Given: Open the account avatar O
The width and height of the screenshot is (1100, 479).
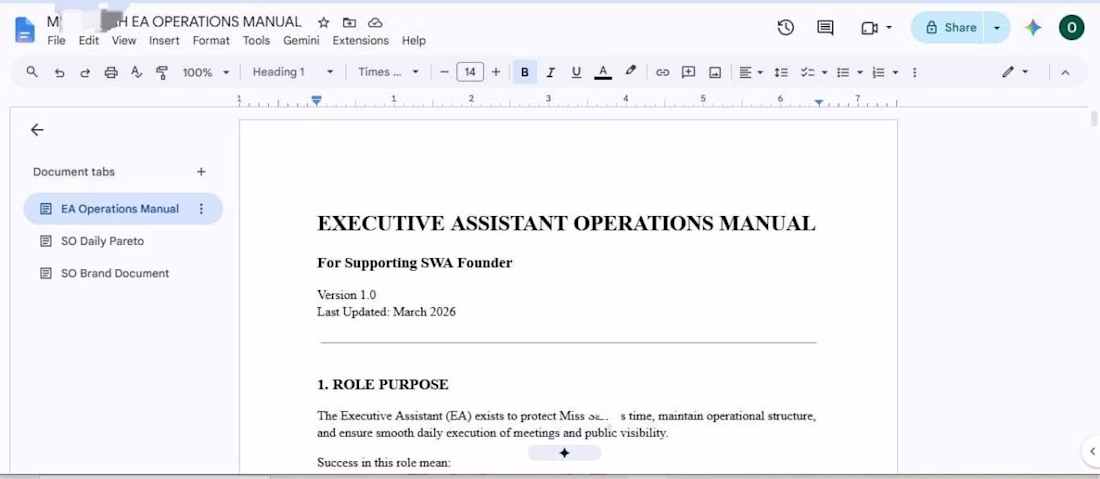Looking at the screenshot, I should [1071, 28].
